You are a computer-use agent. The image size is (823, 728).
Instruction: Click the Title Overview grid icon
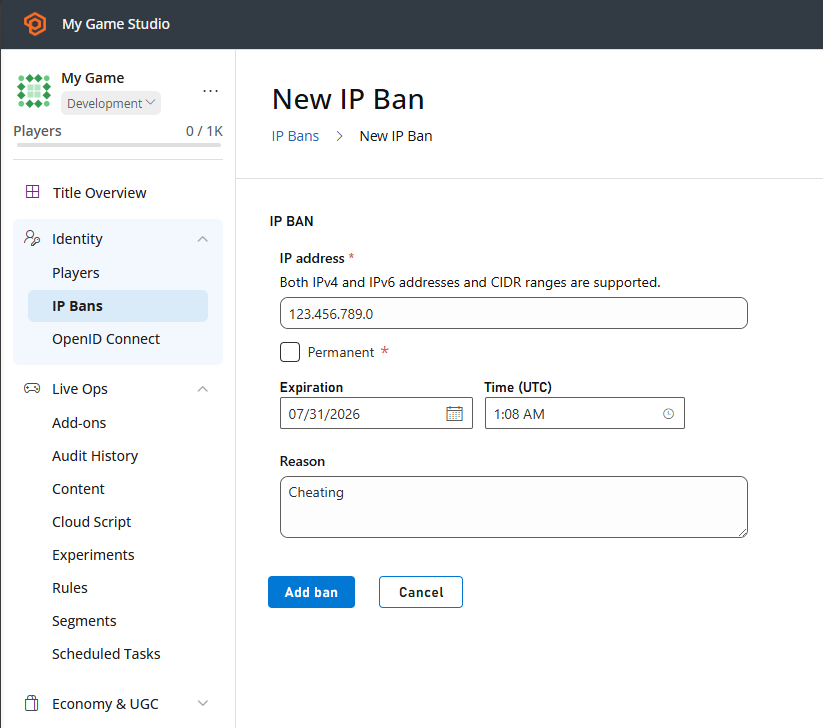[x=33, y=192]
